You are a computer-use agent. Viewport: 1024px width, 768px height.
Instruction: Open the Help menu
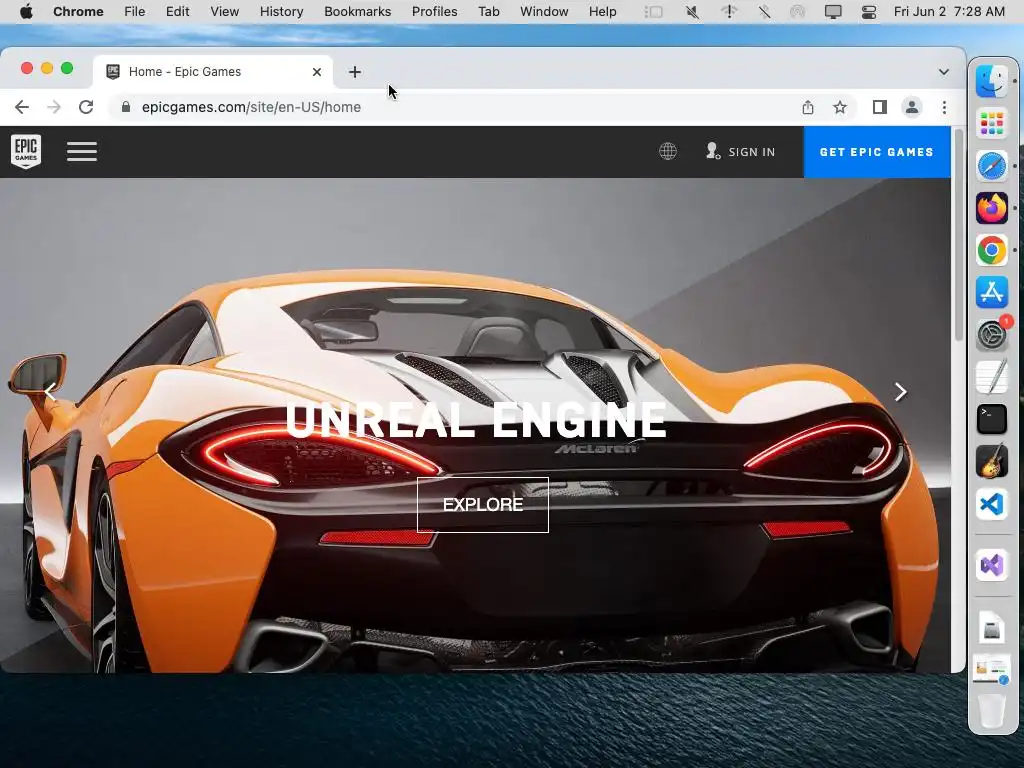[x=602, y=12]
